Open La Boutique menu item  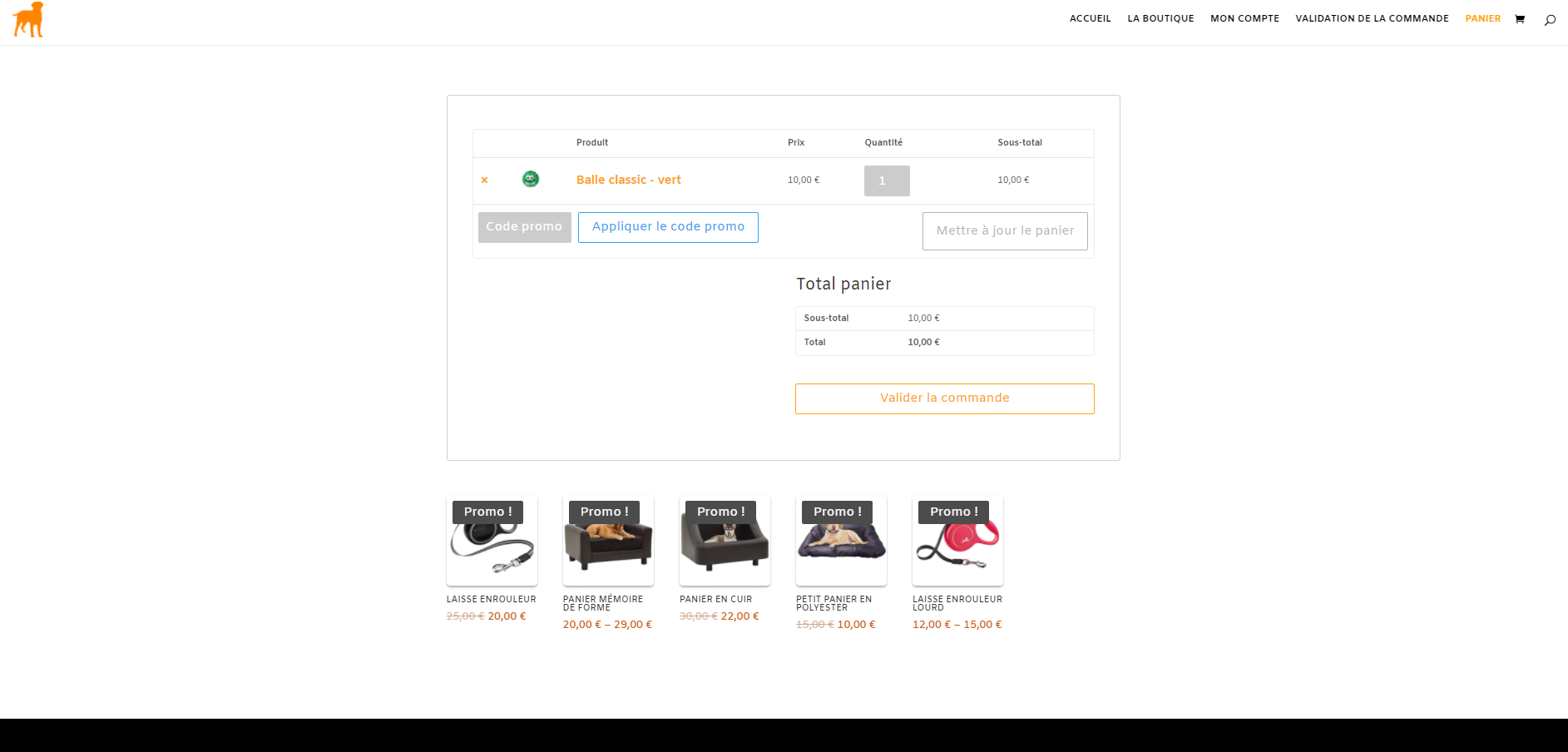(1160, 18)
